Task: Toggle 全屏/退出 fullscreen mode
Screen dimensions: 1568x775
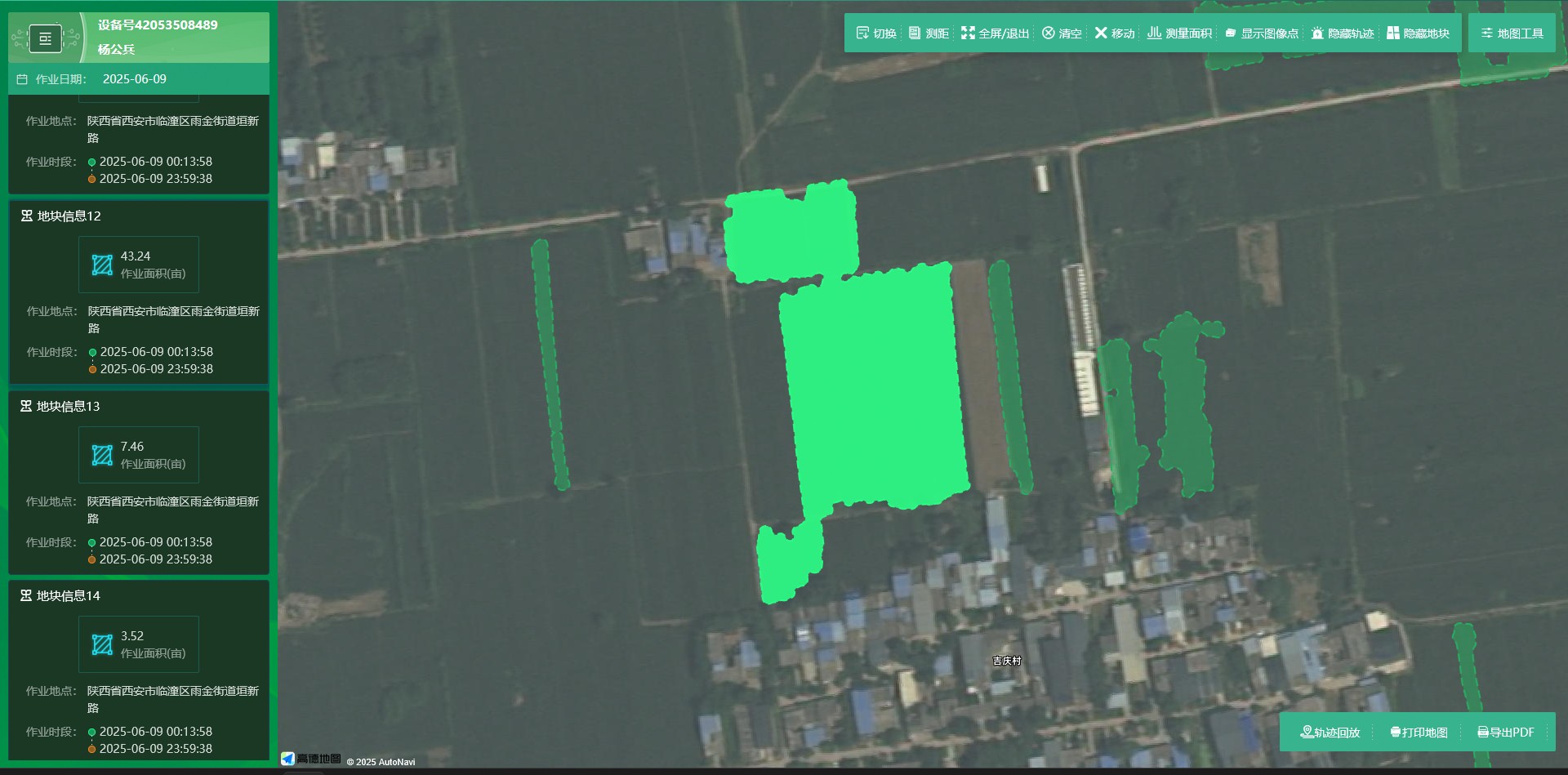Action: [x=996, y=33]
